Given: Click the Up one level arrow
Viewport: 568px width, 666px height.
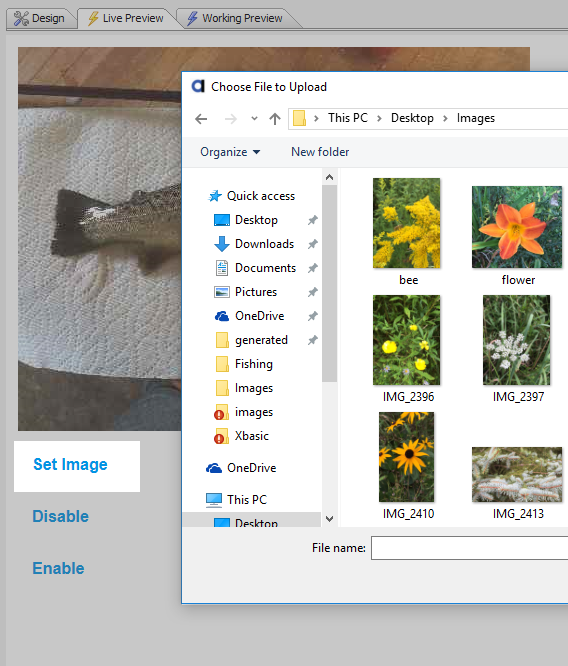Looking at the screenshot, I should (275, 119).
